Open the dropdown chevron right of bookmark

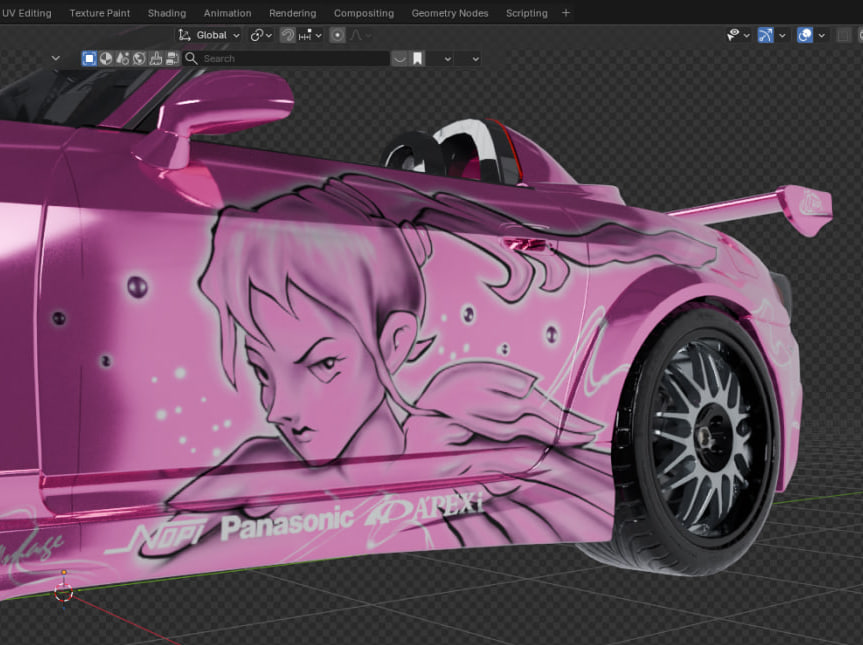tap(448, 59)
